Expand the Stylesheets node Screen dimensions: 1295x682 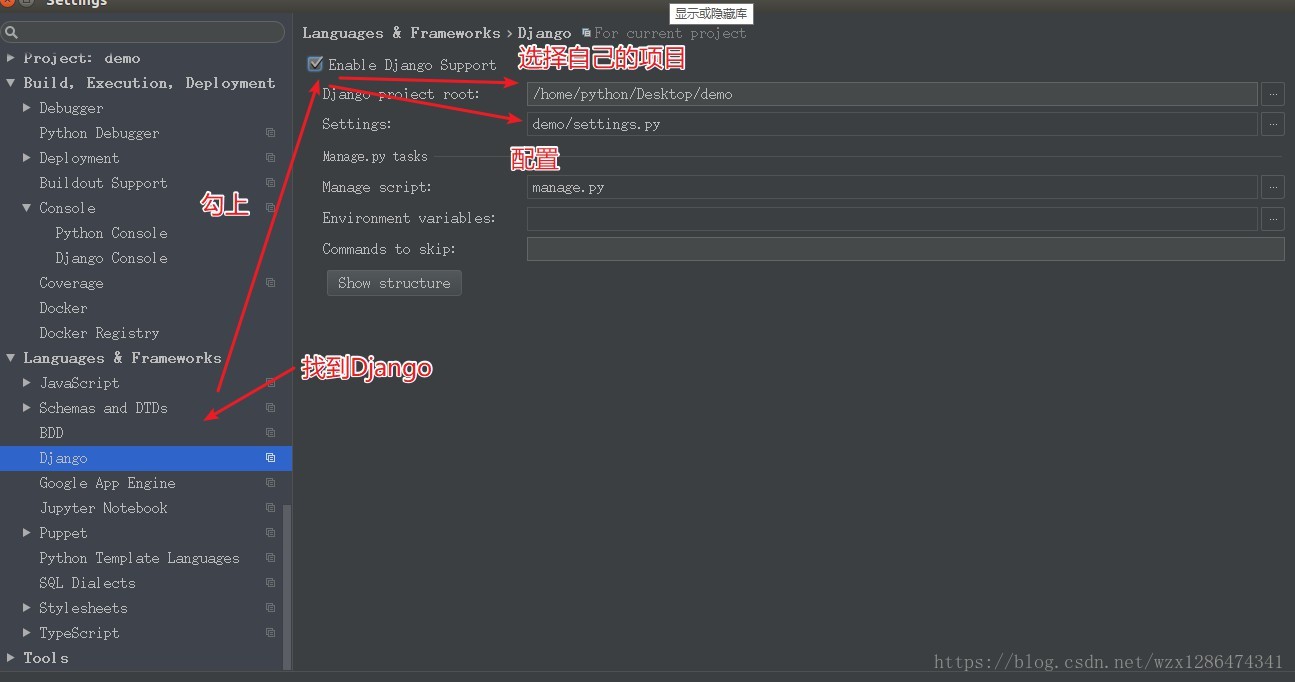[27, 608]
